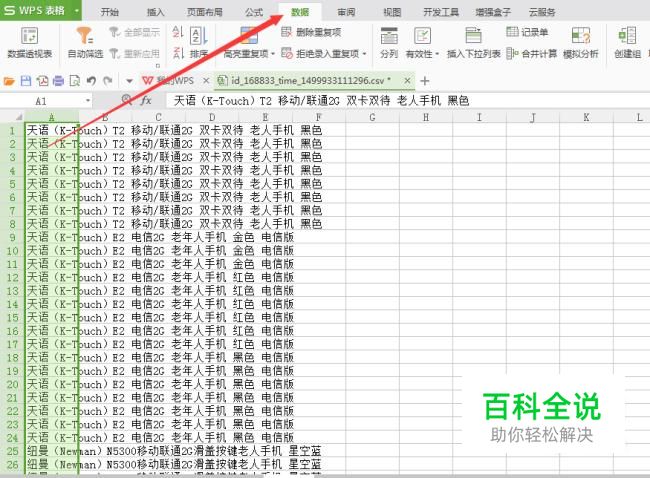Click the print icon in quick toolbar
The image size is (650, 478).
[58, 81]
